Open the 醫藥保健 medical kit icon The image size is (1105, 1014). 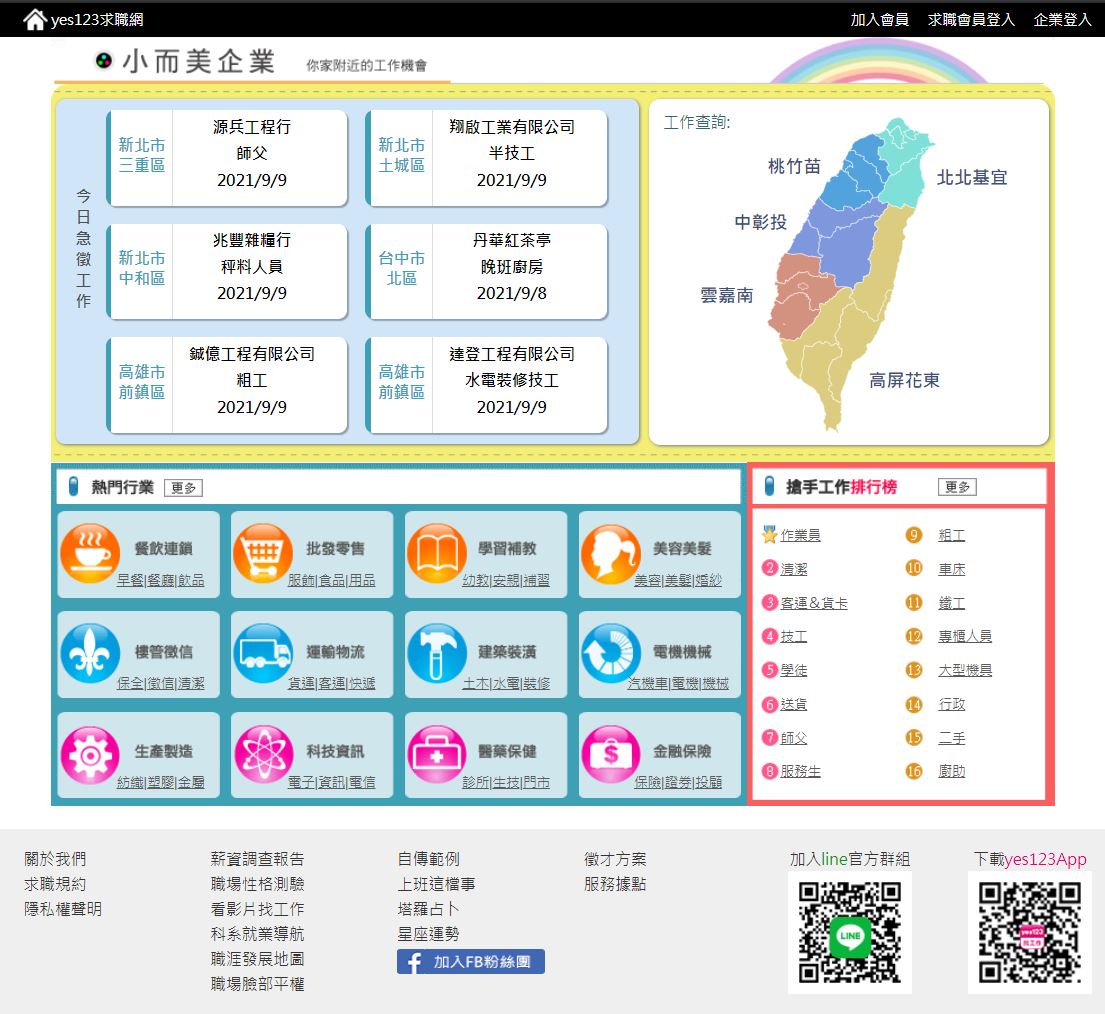436,754
